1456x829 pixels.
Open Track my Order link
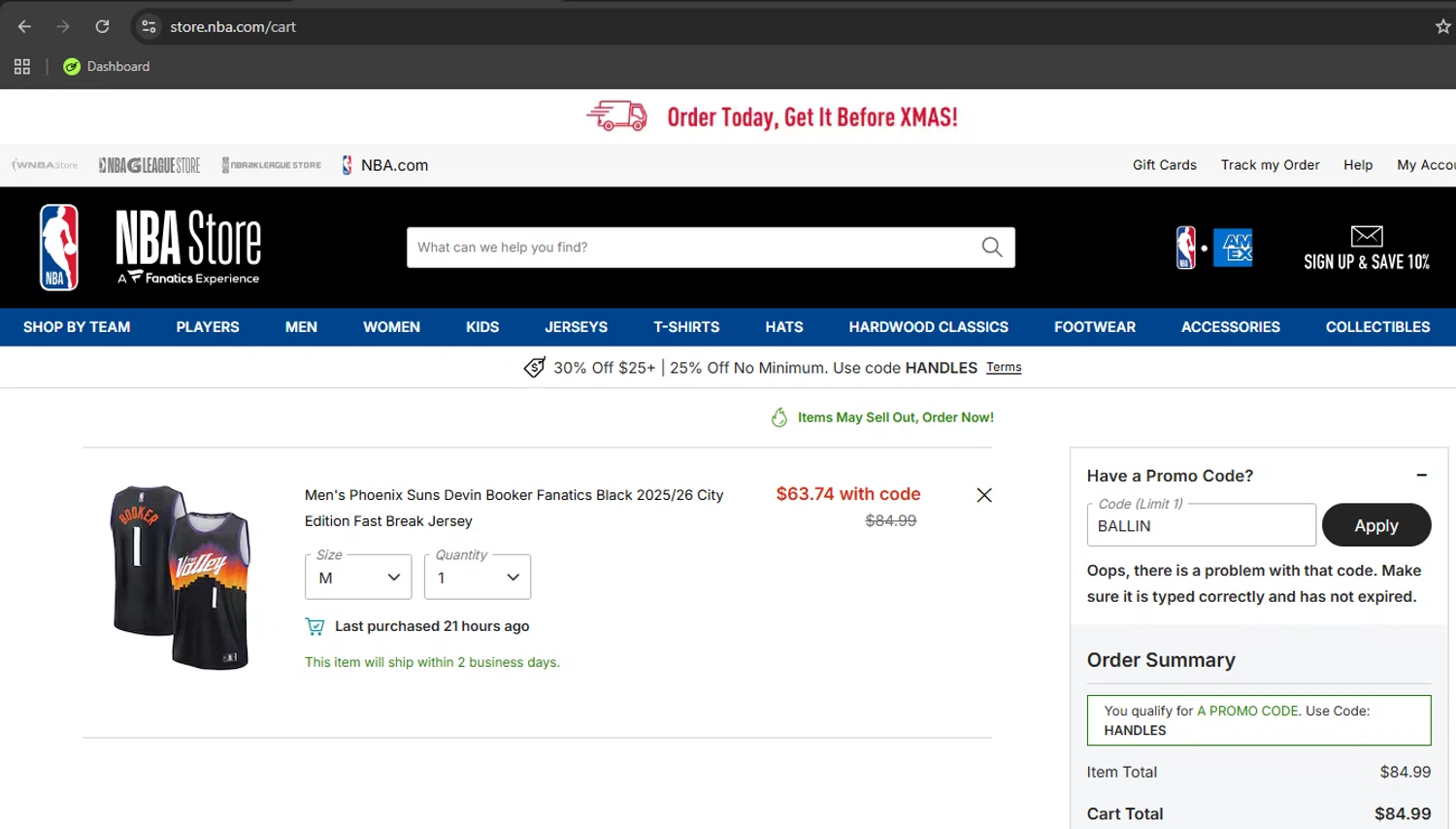[x=1270, y=165]
